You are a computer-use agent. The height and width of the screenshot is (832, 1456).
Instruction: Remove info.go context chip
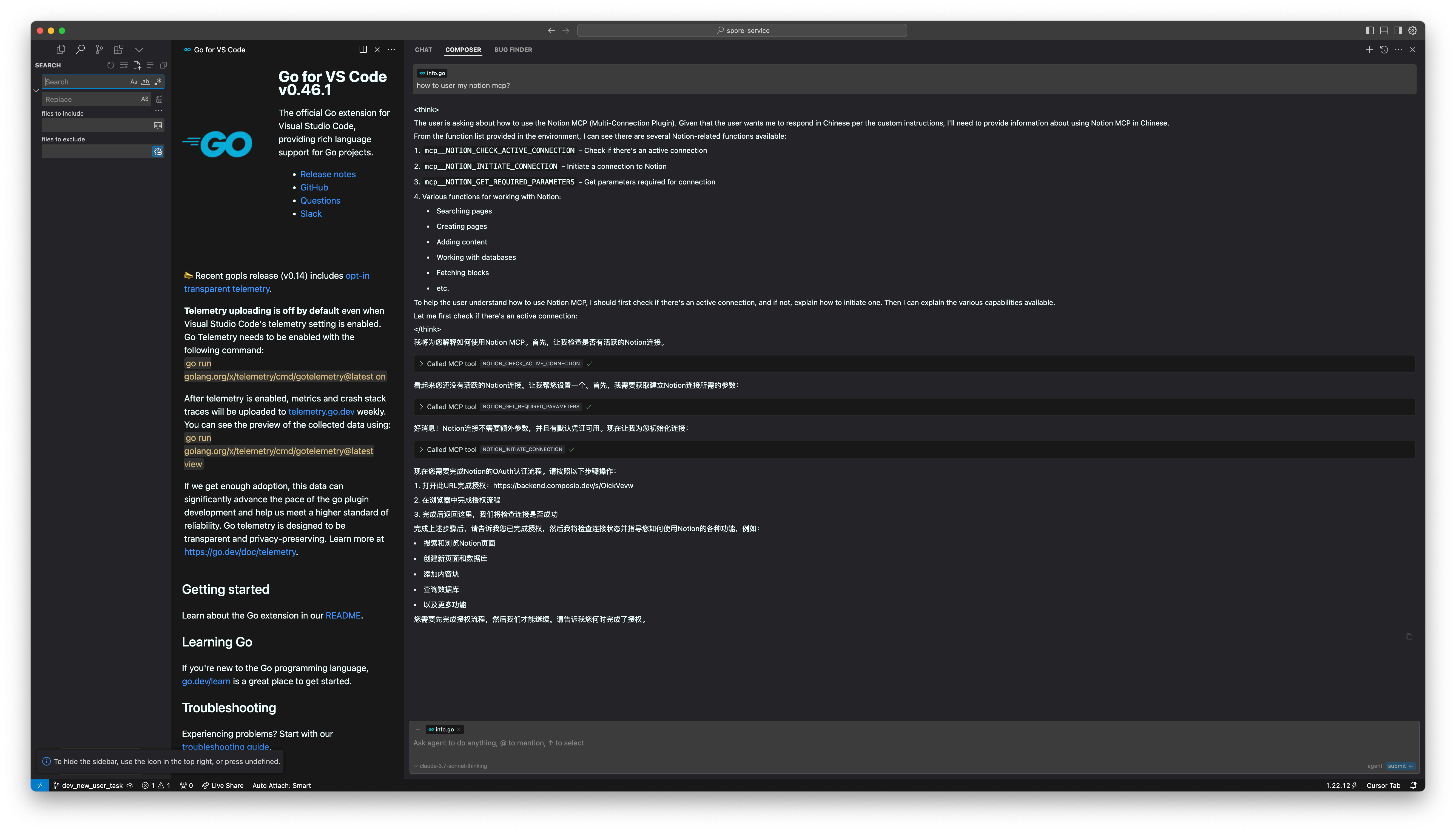(x=459, y=729)
